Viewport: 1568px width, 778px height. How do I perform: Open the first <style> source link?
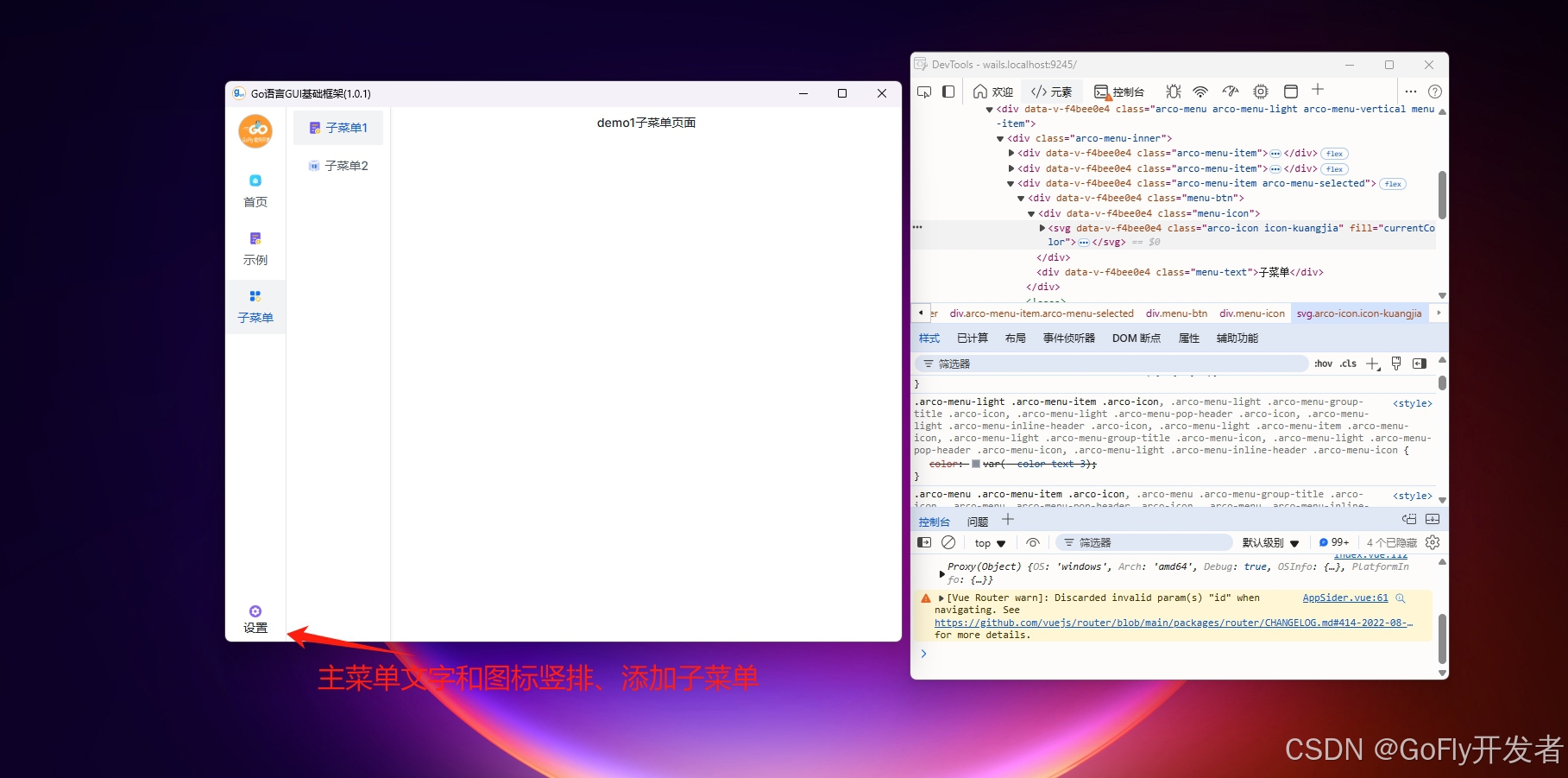1413,403
